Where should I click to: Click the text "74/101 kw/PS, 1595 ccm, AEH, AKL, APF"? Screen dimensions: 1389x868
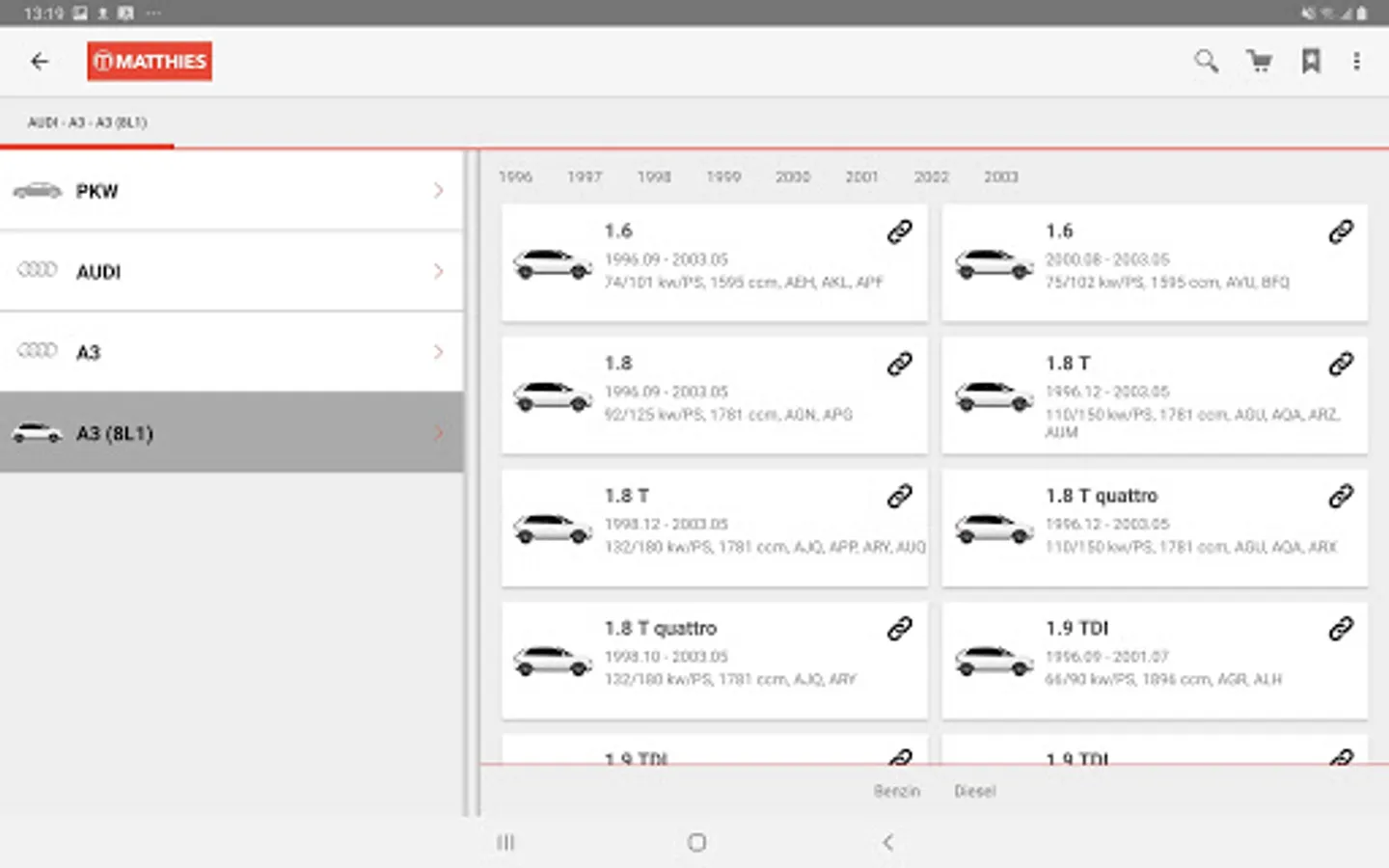click(744, 283)
